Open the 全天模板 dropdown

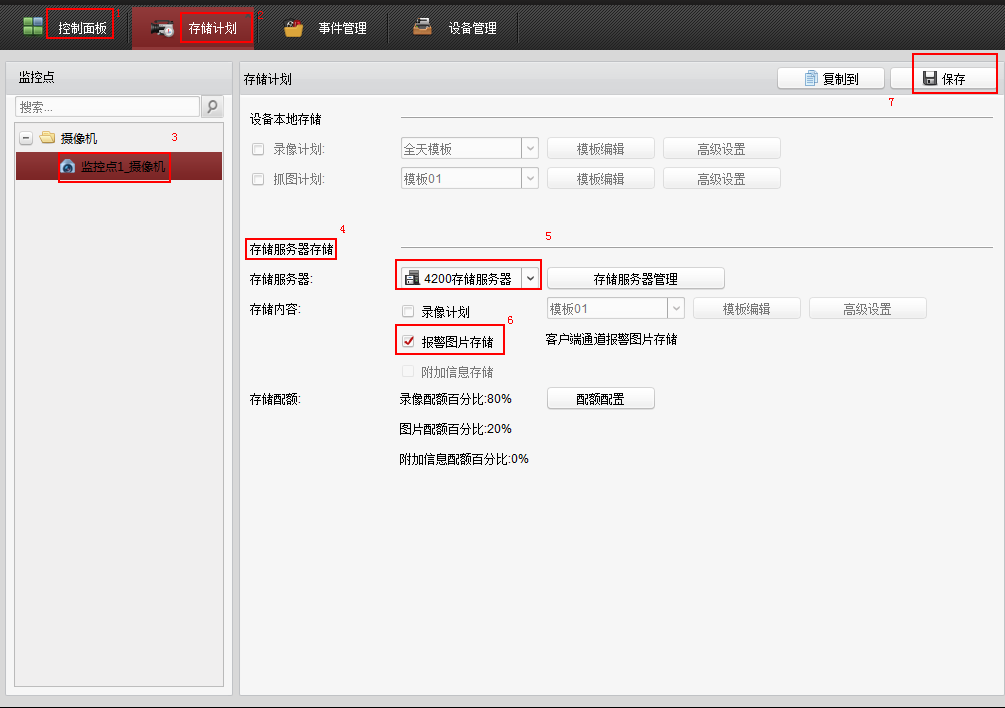pyautogui.click(x=530, y=149)
